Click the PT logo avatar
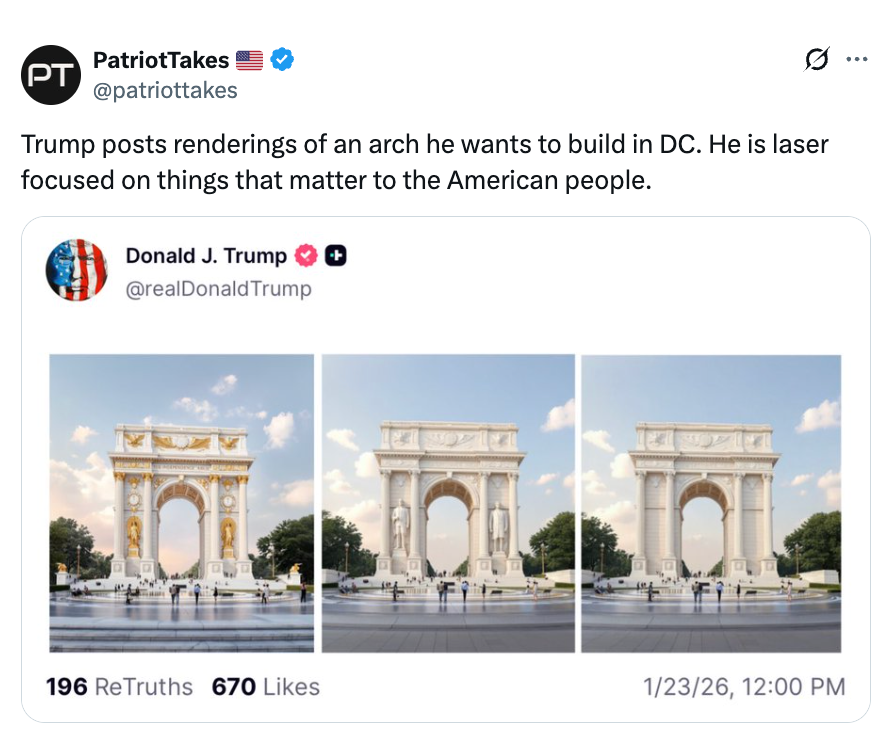Image resolution: width=886 pixels, height=734 pixels. [x=51, y=74]
